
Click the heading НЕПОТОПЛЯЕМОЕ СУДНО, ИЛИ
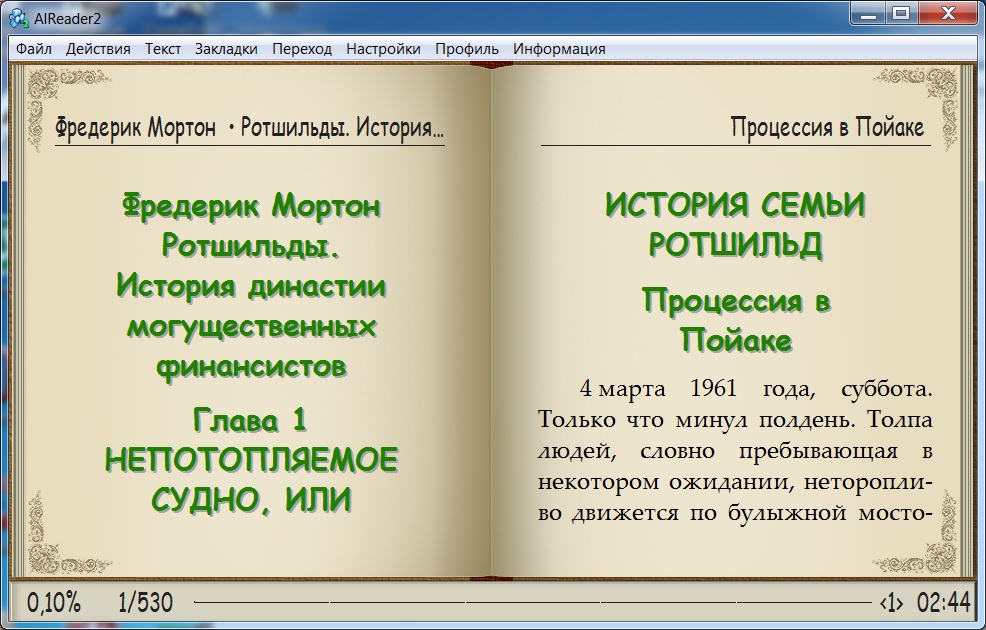[251, 480]
